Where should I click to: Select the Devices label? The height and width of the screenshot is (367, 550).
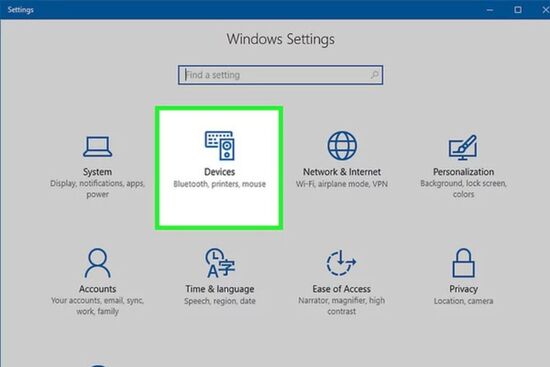coord(220,172)
